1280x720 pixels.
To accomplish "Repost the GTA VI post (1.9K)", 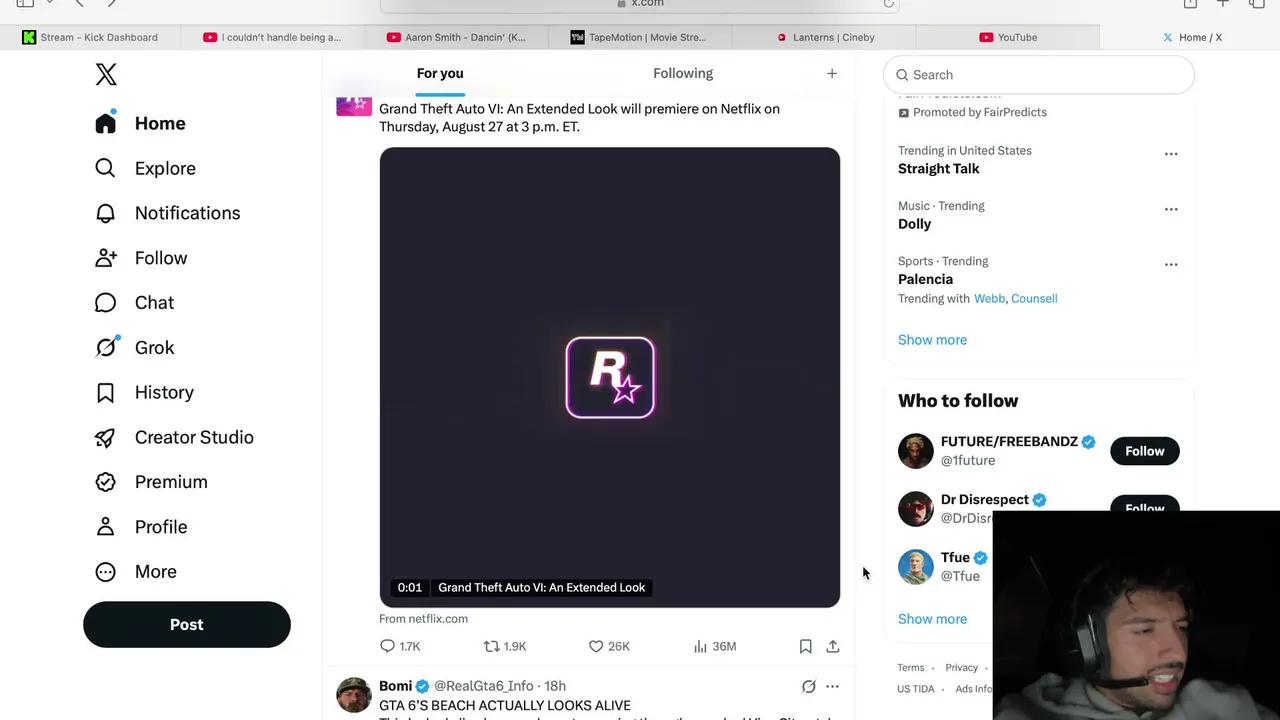I will 505,646.
